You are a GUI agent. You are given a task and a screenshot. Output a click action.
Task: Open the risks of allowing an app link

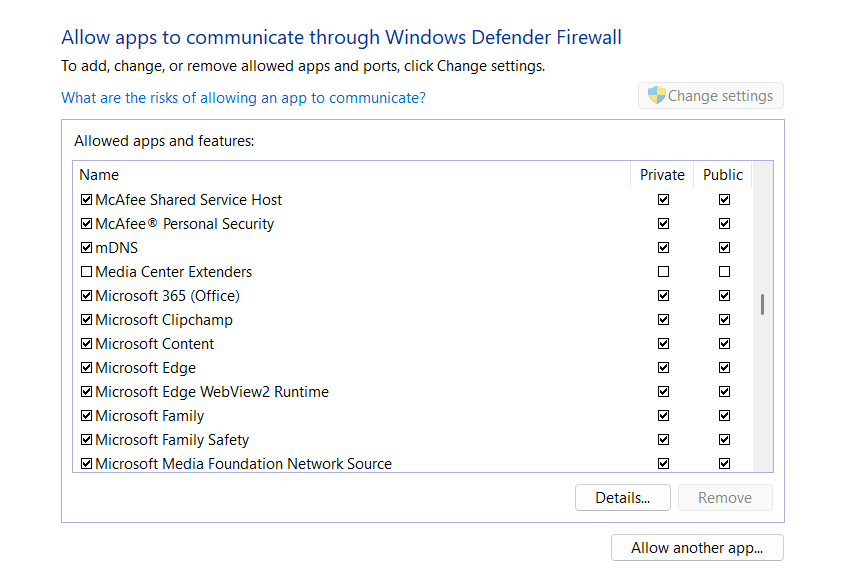243,98
